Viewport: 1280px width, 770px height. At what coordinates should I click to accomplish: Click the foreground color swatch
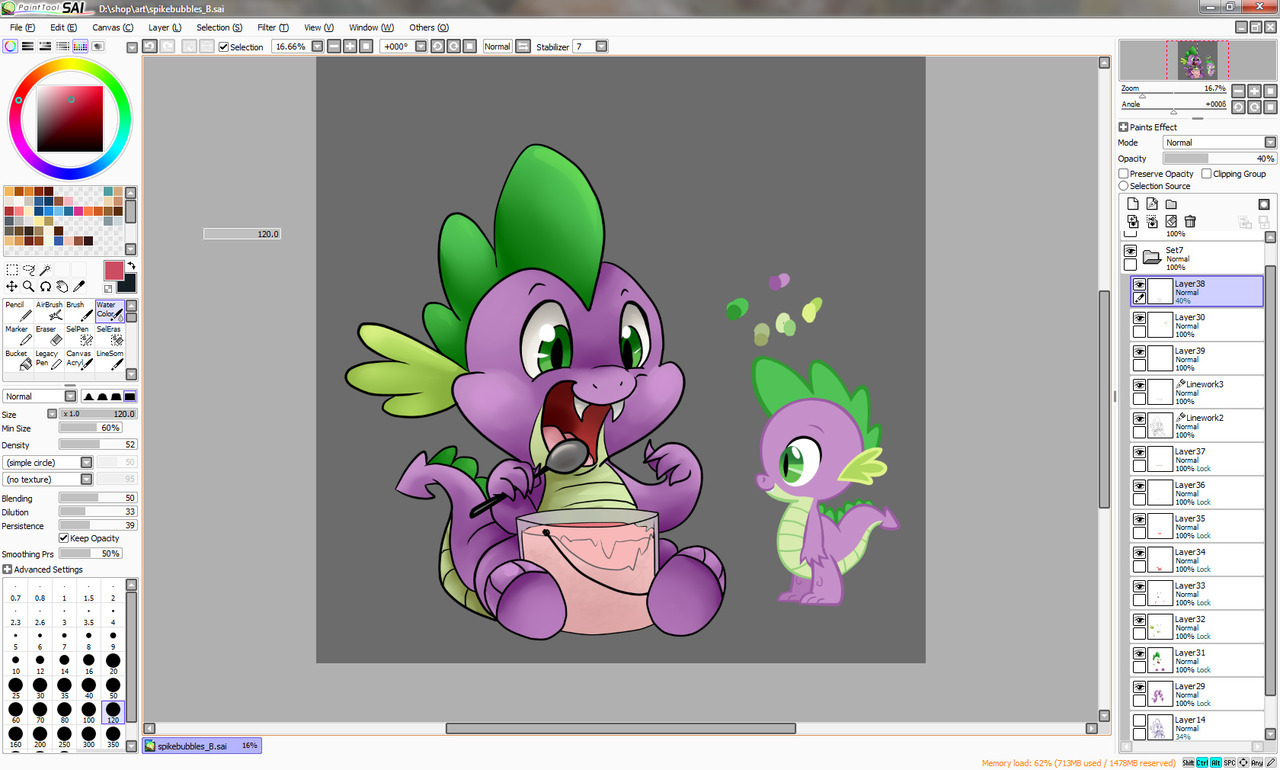coord(115,270)
